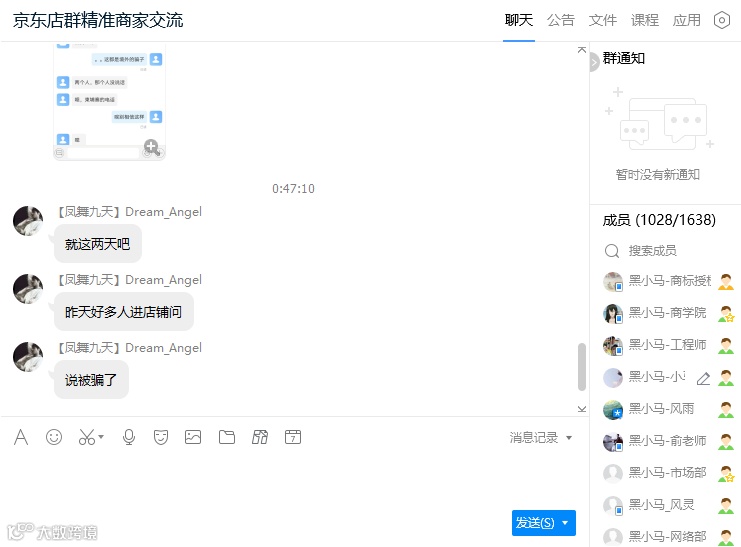The width and height of the screenshot is (741, 547).
Task: Zoom the chat screenshot with magnifier
Action: (x=151, y=147)
